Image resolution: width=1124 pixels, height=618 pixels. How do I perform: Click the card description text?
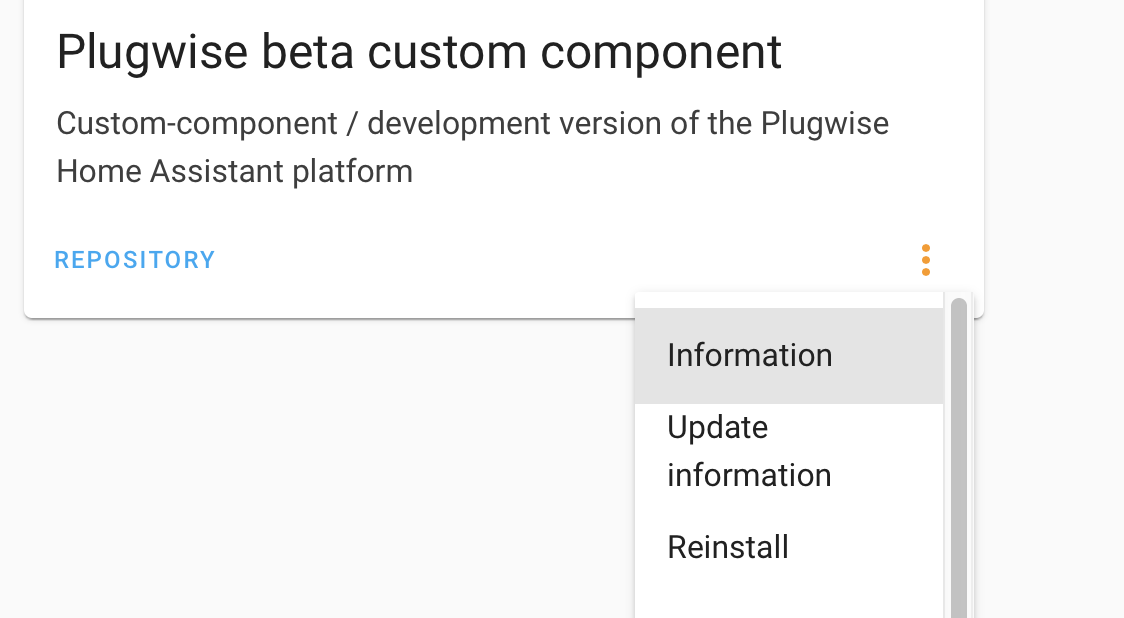[x=472, y=146]
